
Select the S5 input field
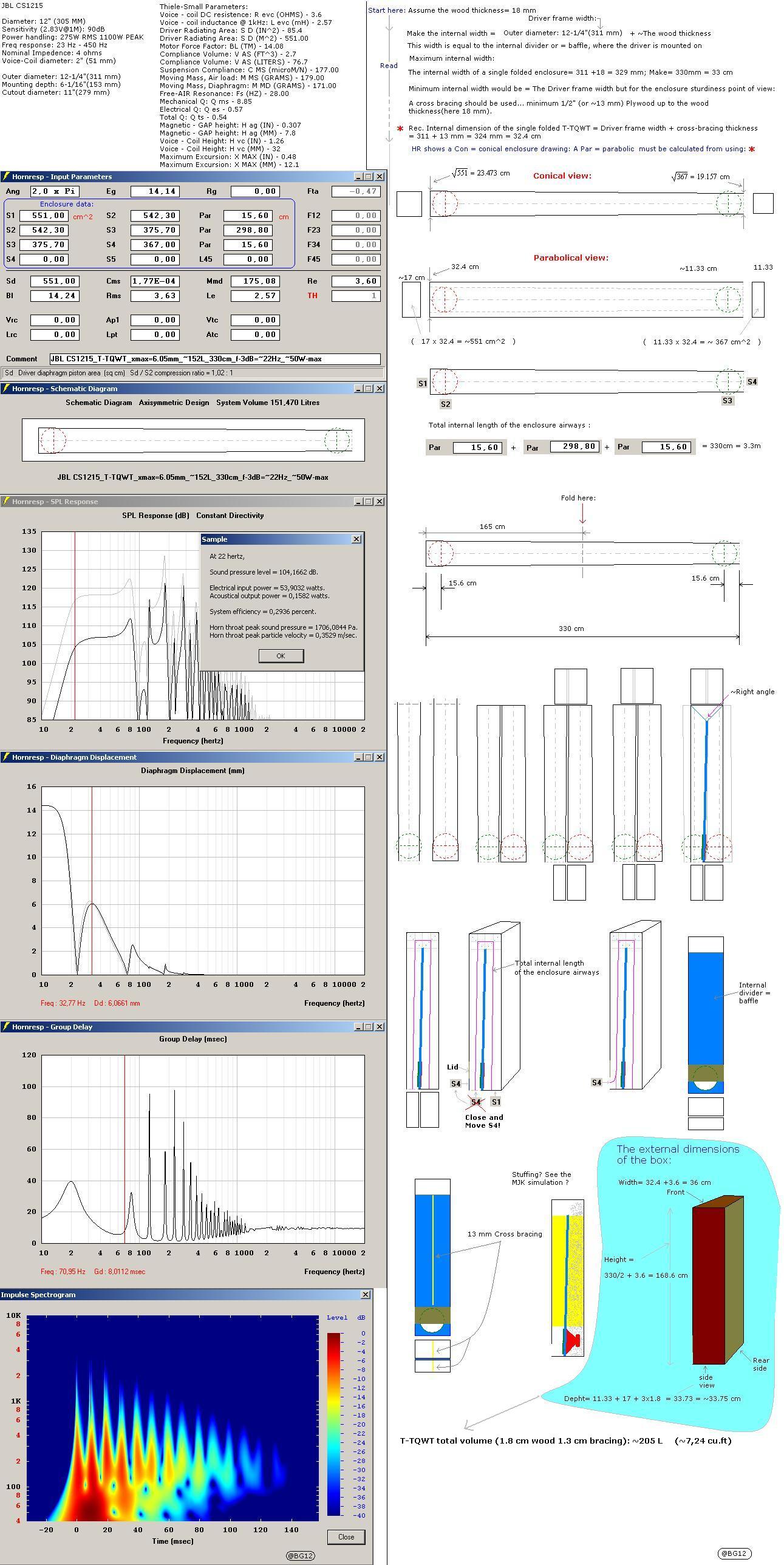point(155,259)
